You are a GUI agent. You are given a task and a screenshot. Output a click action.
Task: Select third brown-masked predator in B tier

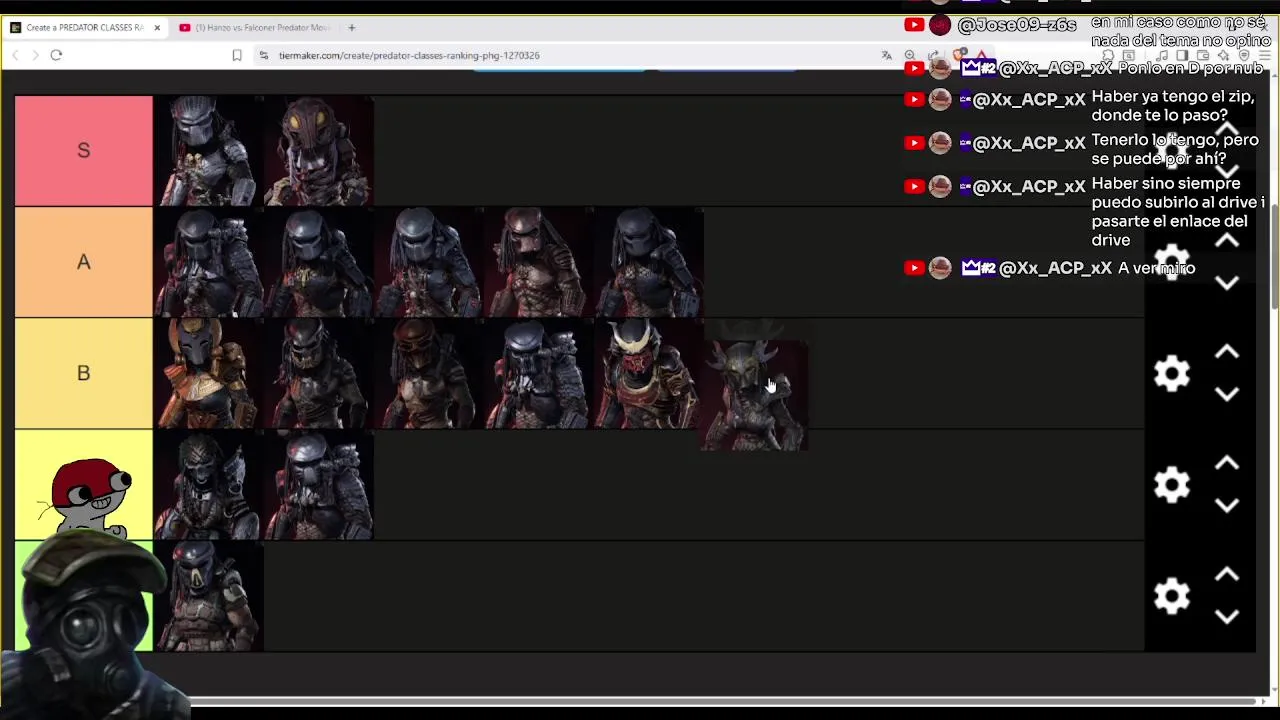[428, 373]
